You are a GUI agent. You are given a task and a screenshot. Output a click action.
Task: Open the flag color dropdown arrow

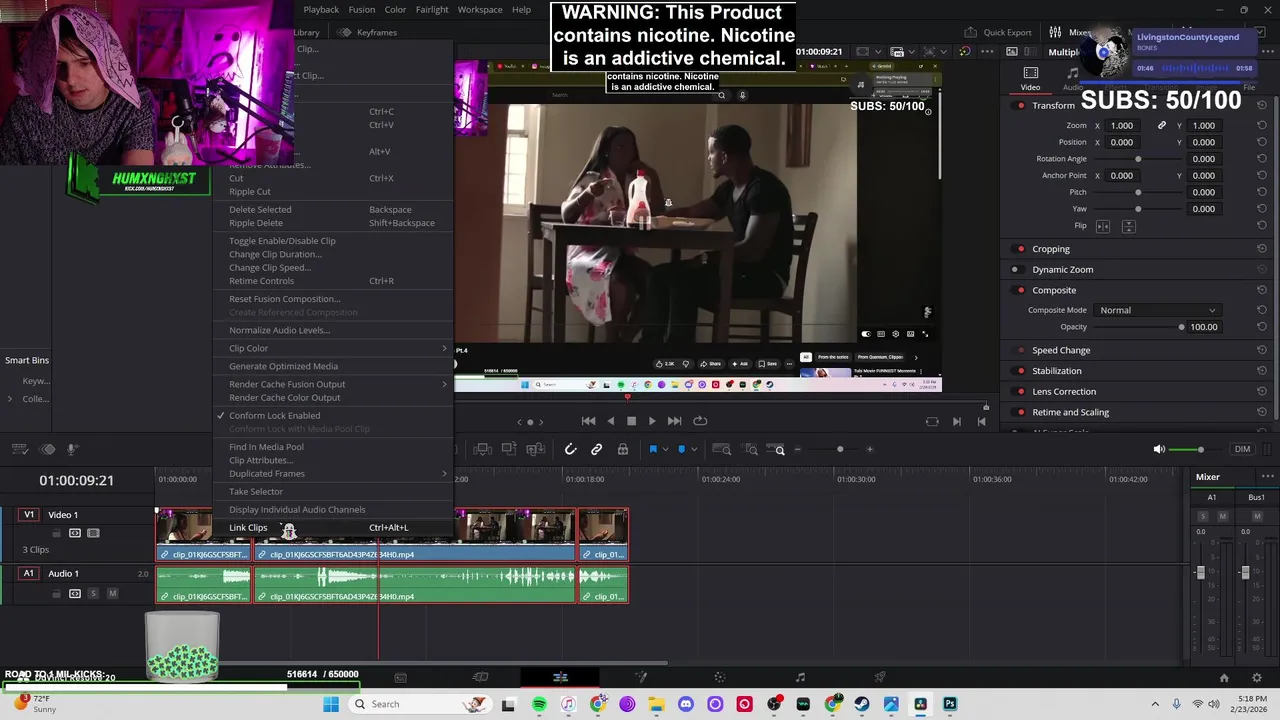coord(665,450)
